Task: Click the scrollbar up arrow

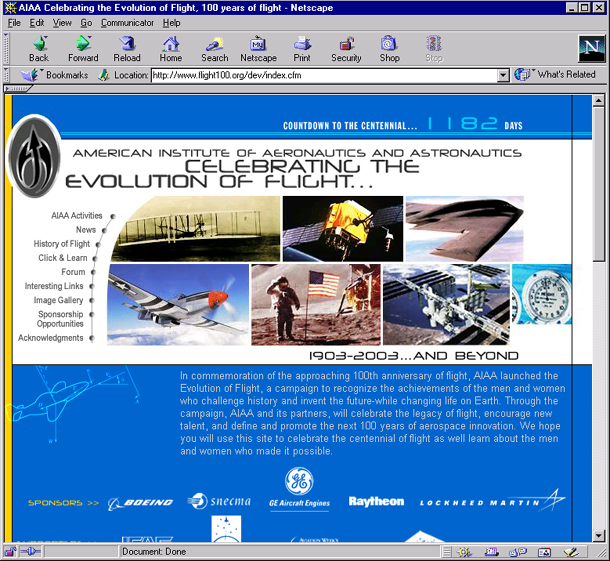Action: [x=599, y=101]
